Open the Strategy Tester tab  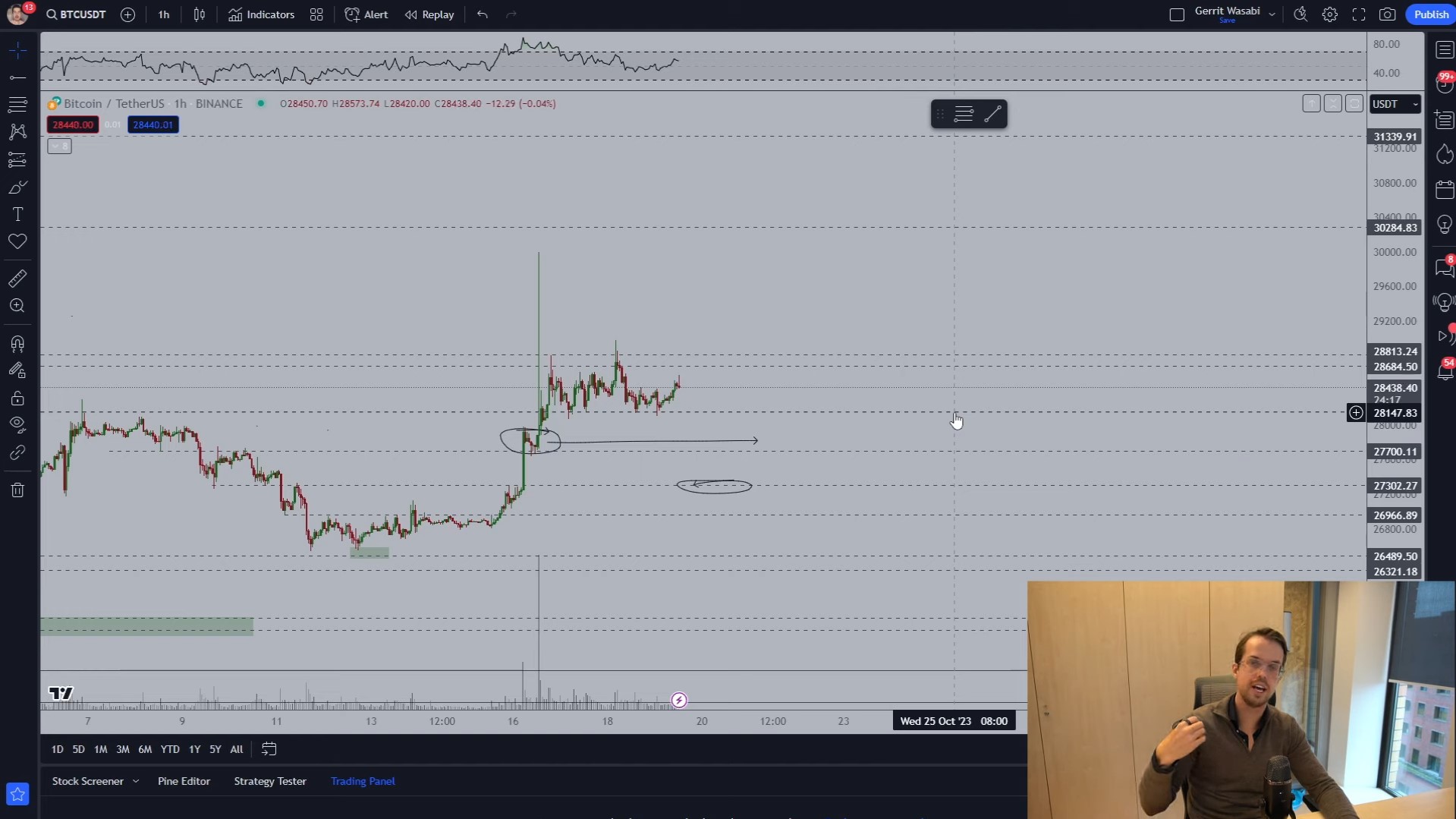(x=270, y=781)
